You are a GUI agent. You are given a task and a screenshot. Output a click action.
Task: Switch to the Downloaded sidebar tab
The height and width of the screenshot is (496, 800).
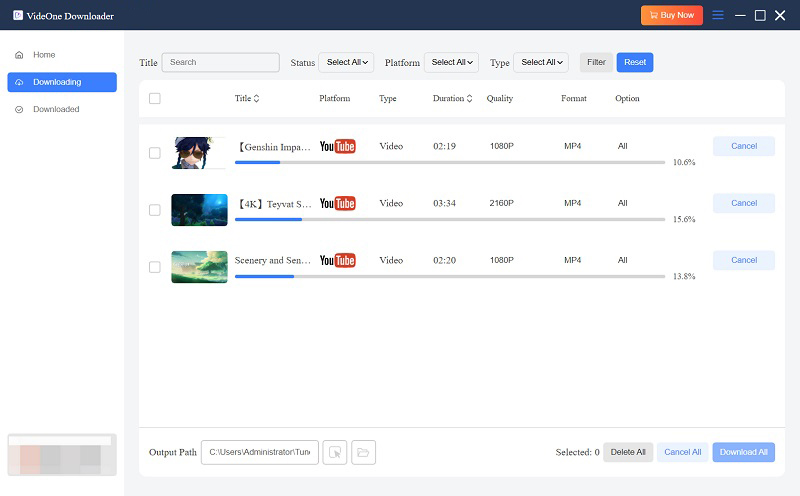point(56,109)
